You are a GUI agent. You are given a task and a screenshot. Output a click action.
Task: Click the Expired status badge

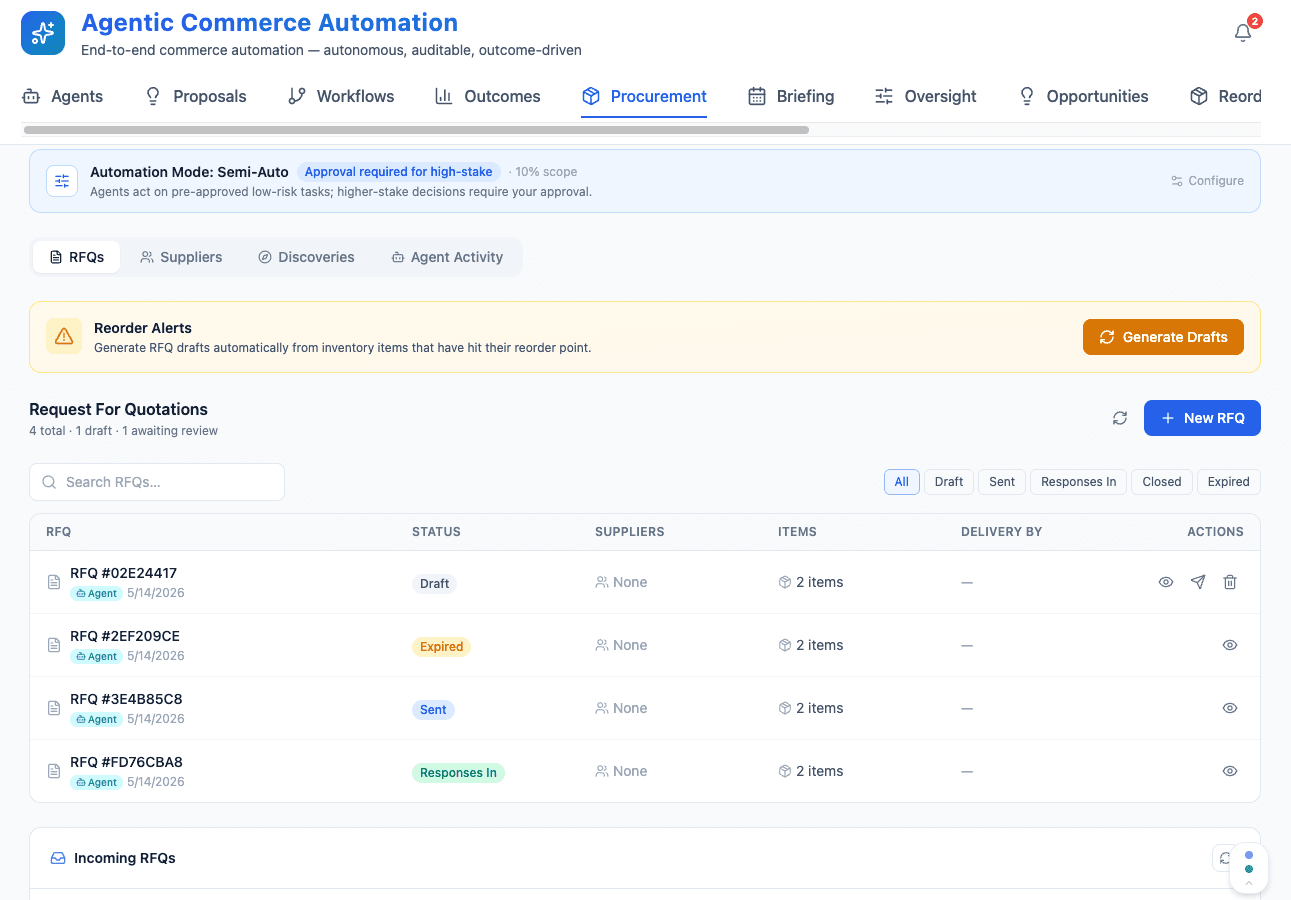tap(441, 646)
